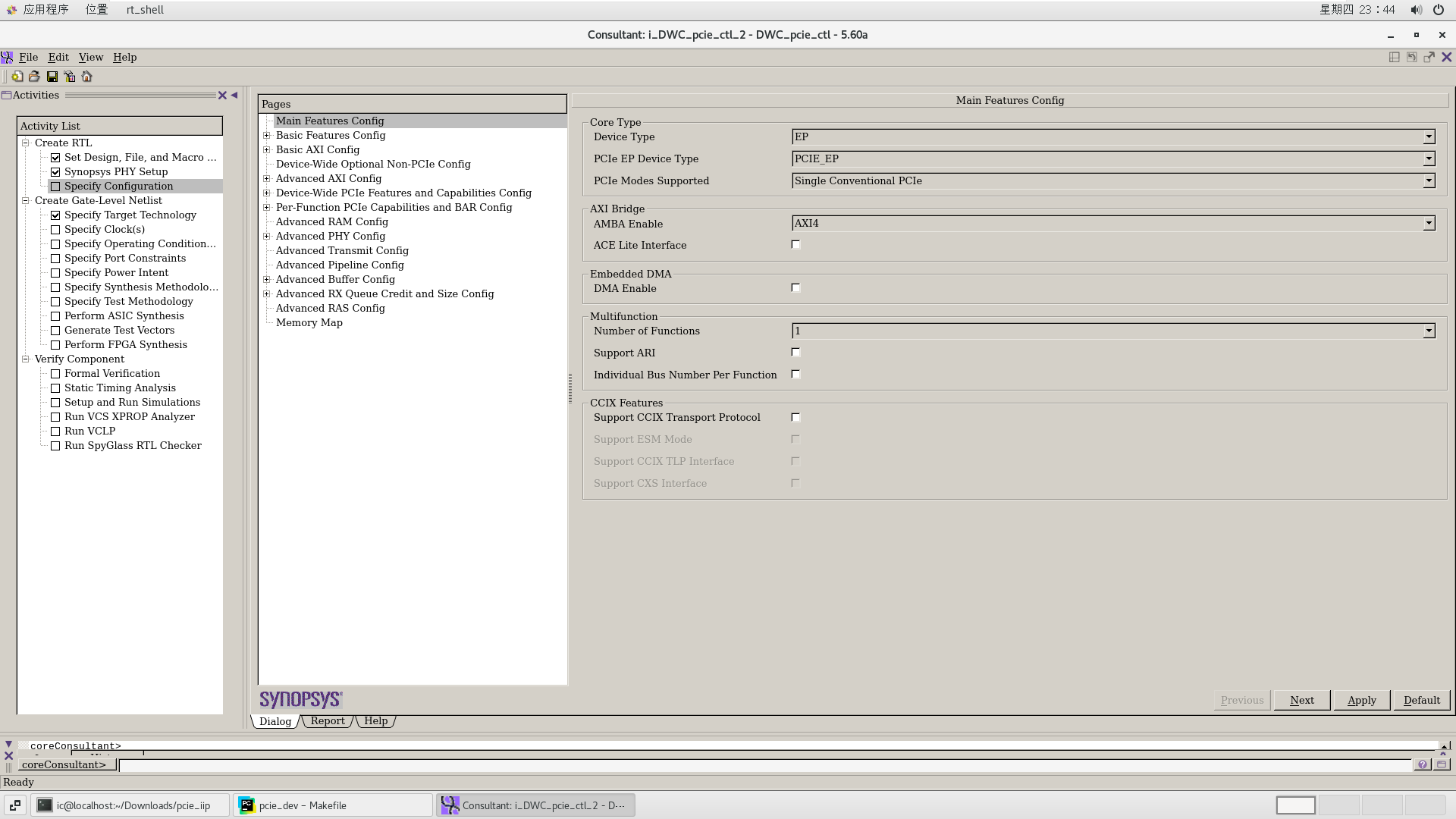Click the Apply button

click(1362, 700)
